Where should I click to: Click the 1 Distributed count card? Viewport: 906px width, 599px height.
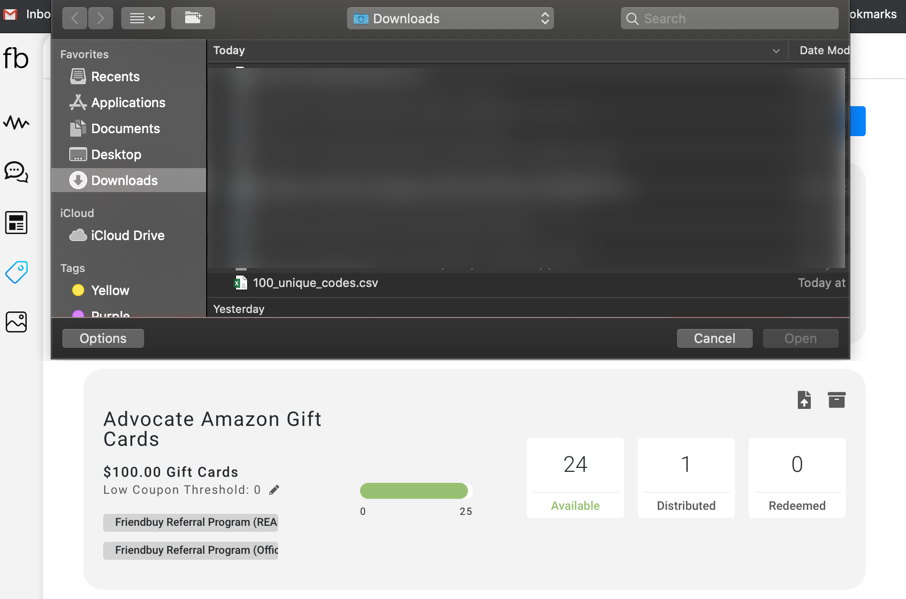686,478
